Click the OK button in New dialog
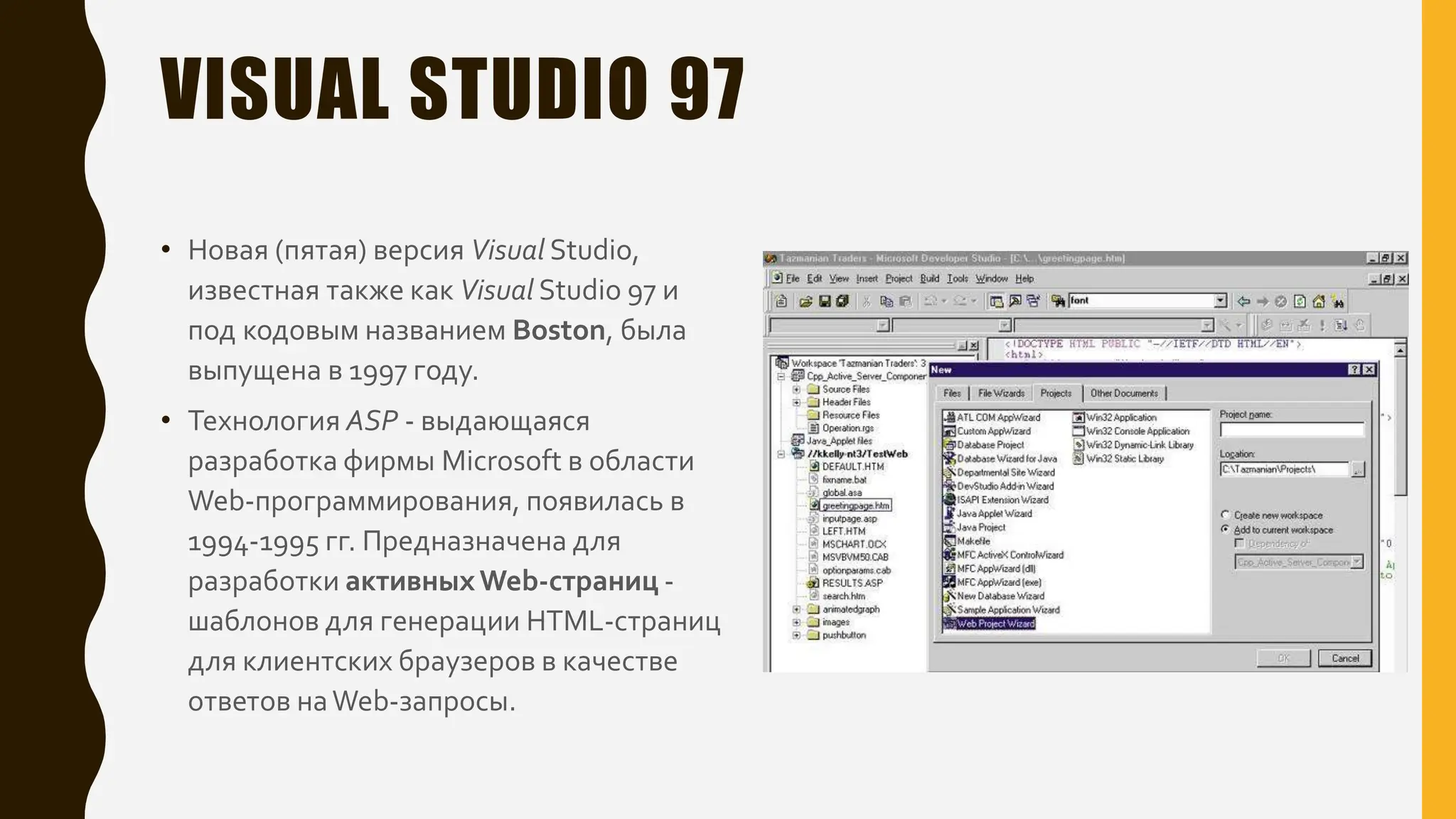 pos(1284,658)
